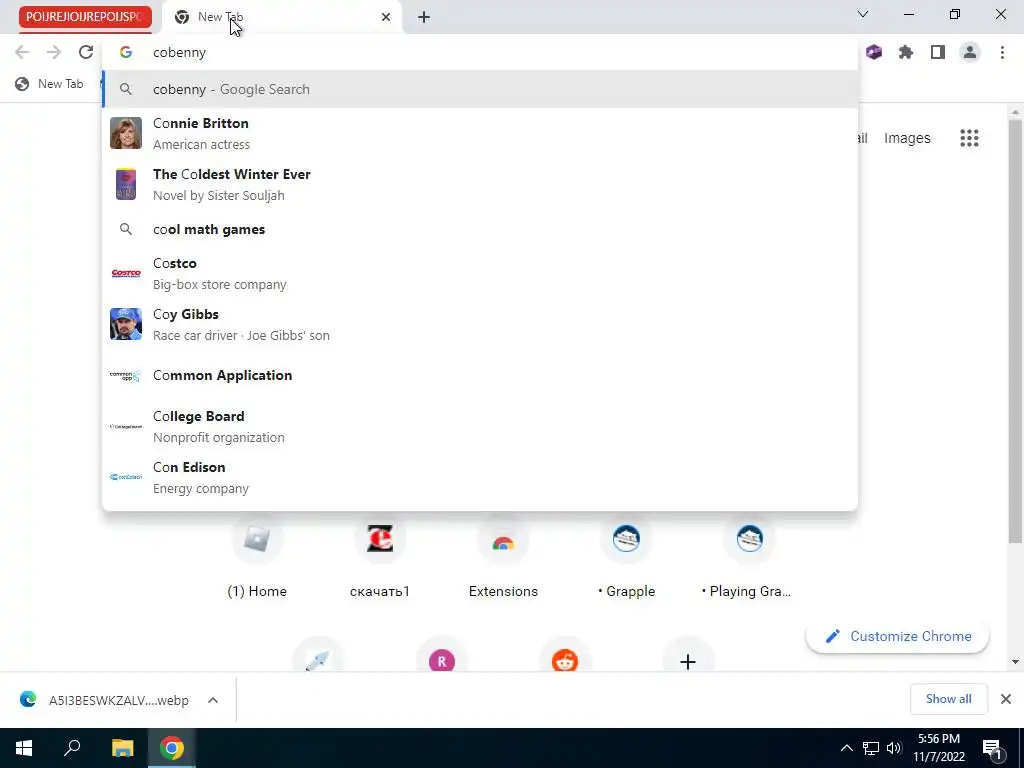The image size is (1024, 768).
Task: Open the Google apps grid
Action: [x=969, y=138]
